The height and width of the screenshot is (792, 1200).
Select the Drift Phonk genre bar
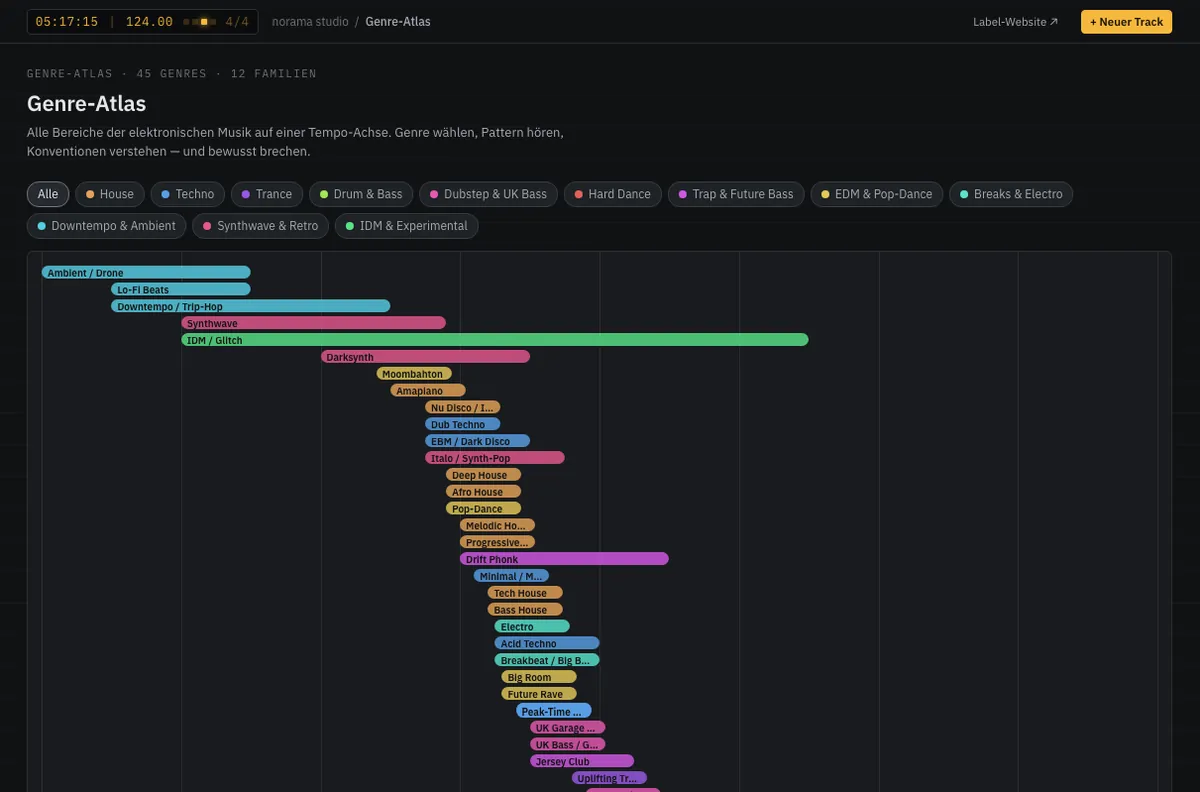click(x=564, y=559)
